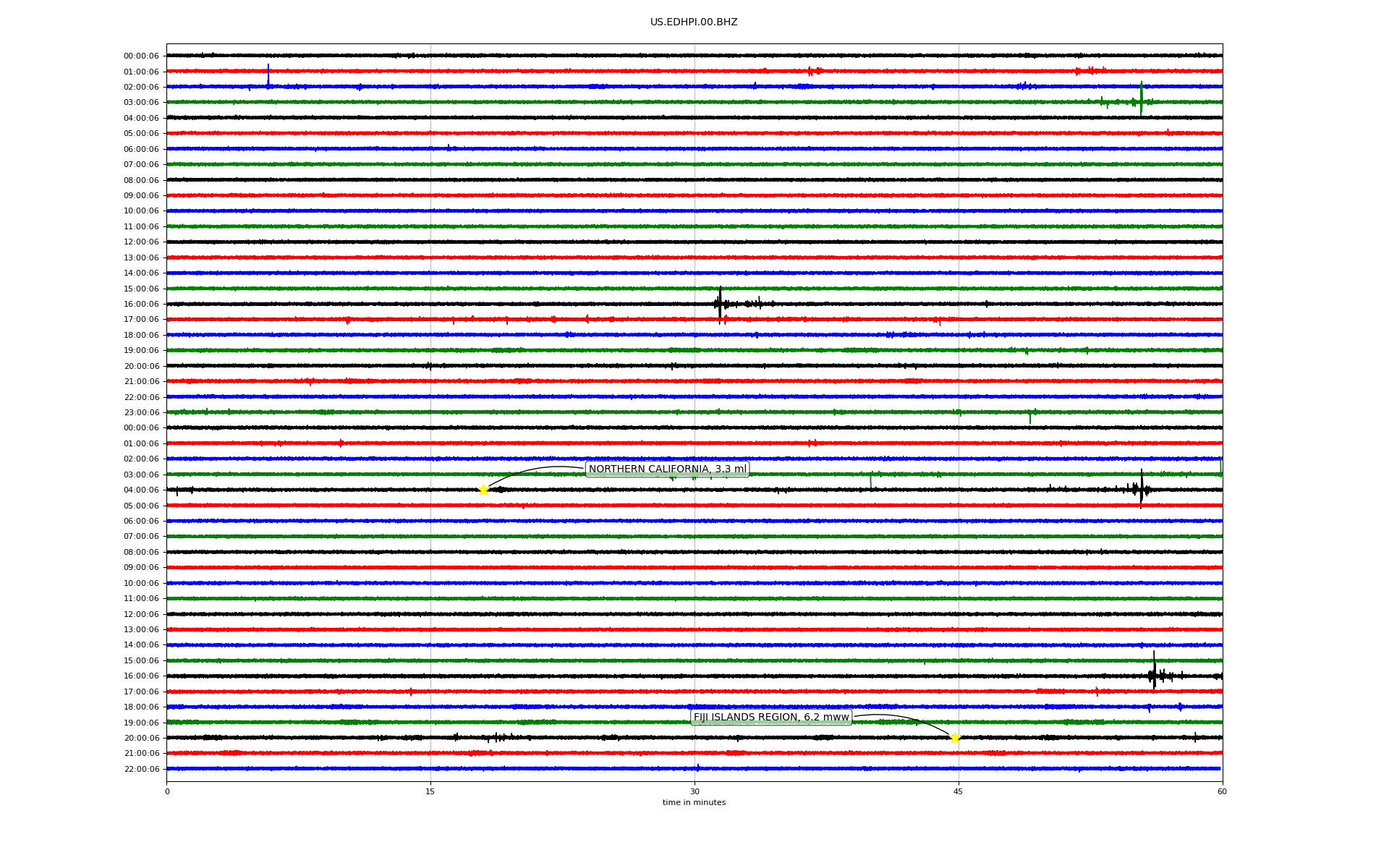The image size is (1389, 868).
Task: Click the US.EDHPI.00.BHZ plot title
Action: click(694, 22)
